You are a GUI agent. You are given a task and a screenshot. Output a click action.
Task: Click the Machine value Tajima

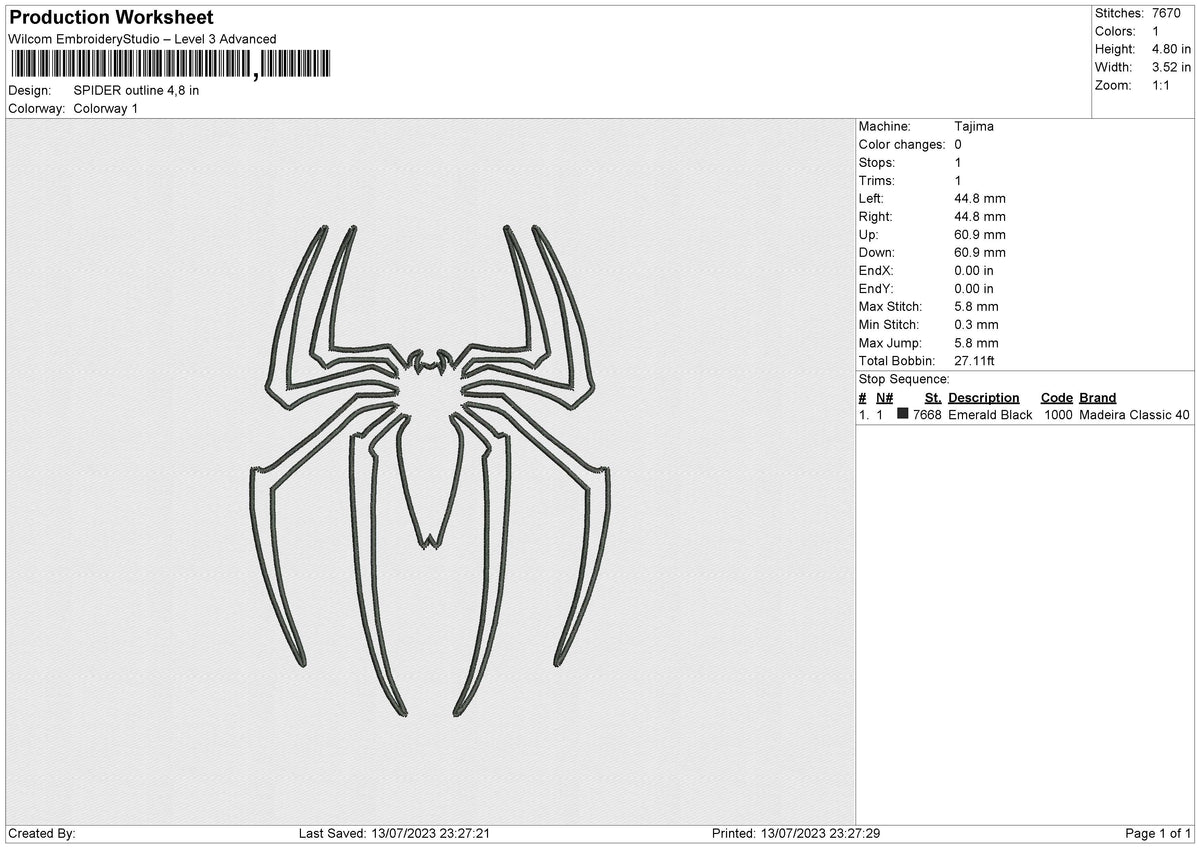click(974, 127)
